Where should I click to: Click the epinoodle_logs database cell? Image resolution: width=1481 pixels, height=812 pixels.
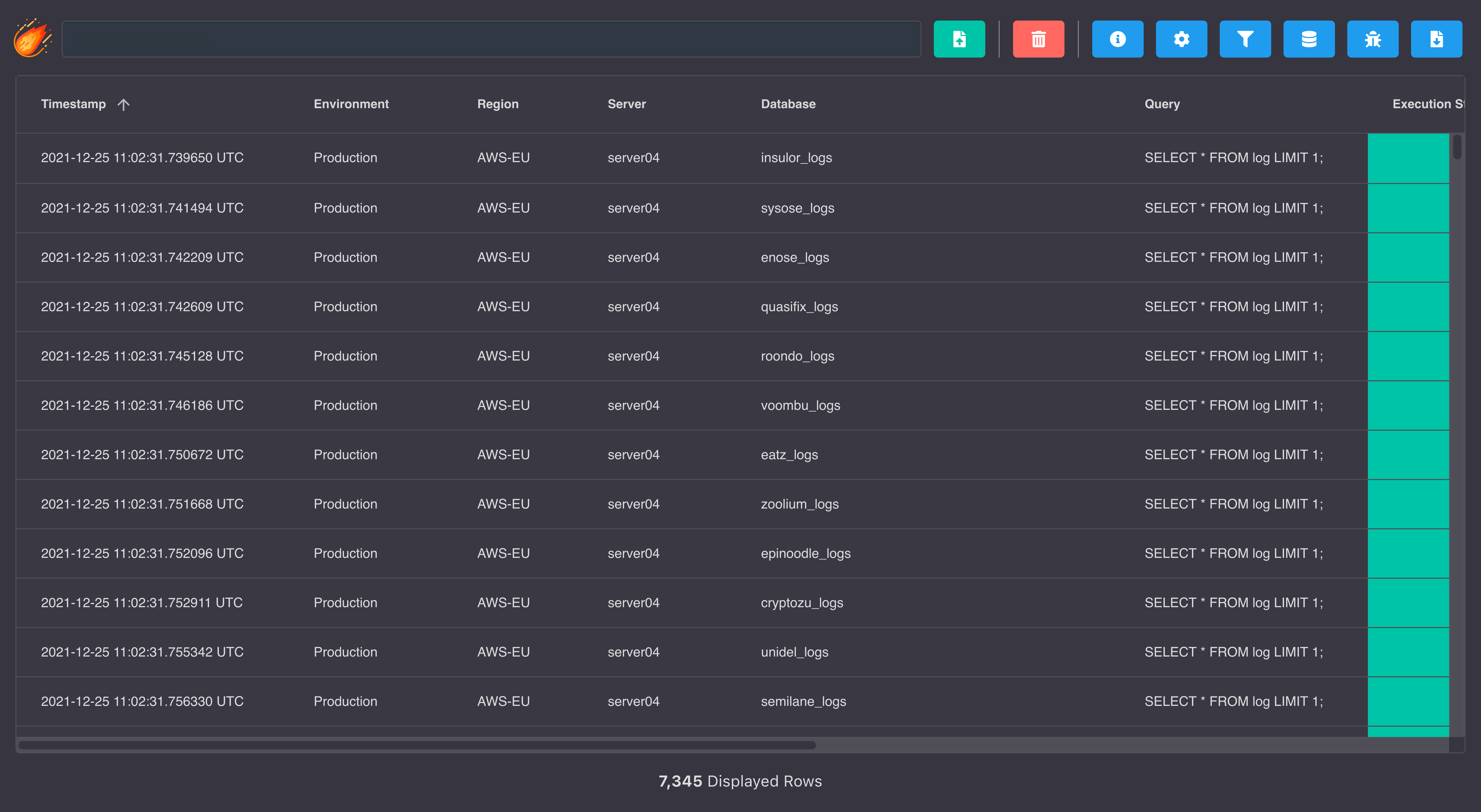point(806,553)
